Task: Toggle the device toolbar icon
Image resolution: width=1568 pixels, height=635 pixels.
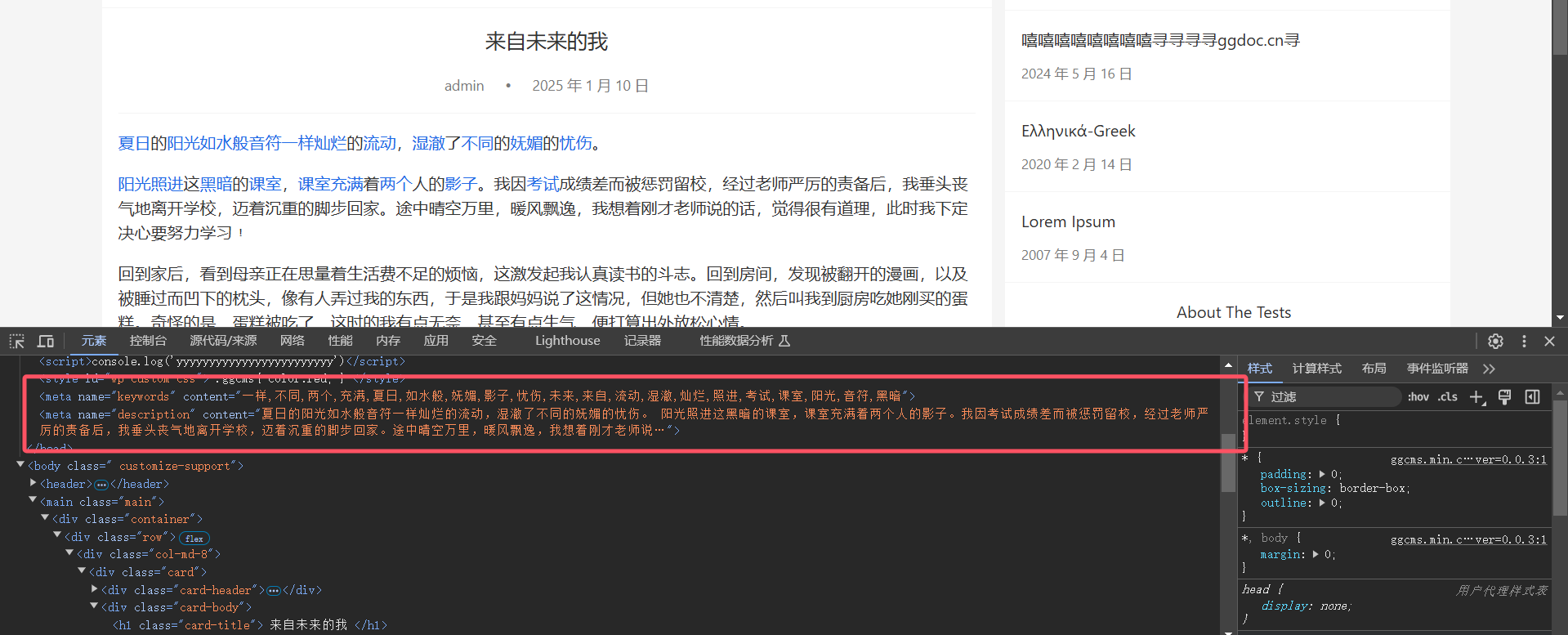Action: click(46, 341)
